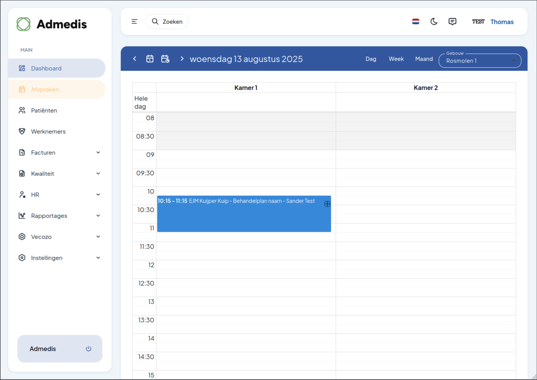Click the Hele dag row label
Image resolution: width=537 pixels, height=380 pixels.
[x=141, y=102]
